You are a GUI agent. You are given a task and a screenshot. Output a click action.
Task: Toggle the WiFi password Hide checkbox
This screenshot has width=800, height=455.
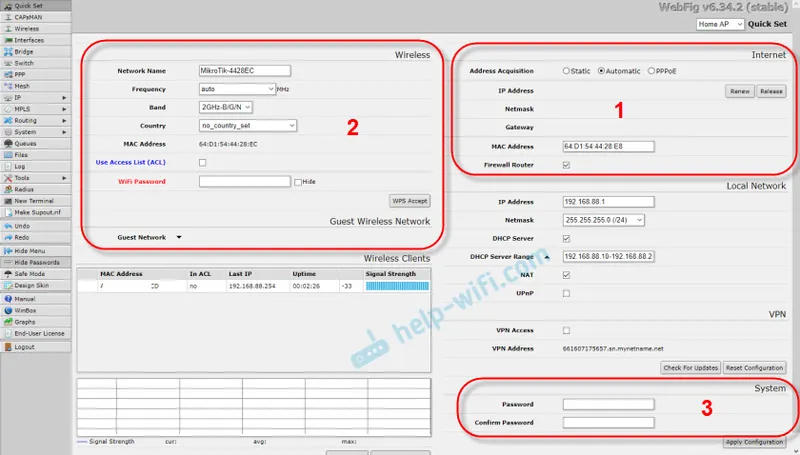(298, 182)
